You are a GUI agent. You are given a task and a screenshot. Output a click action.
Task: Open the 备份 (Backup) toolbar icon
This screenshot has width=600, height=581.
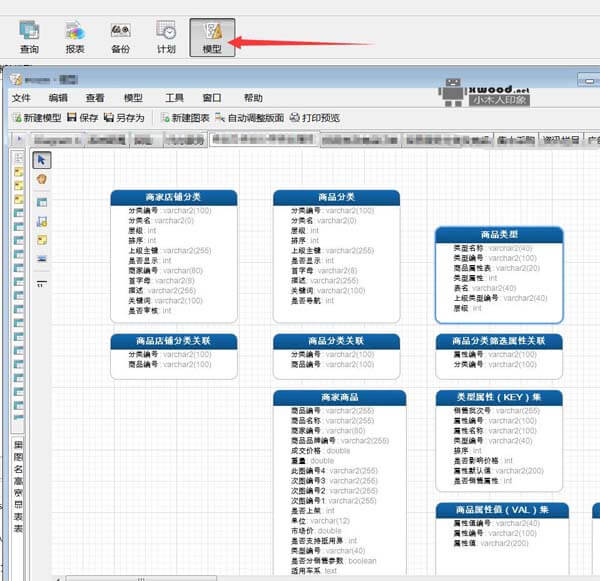tap(120, 37)
